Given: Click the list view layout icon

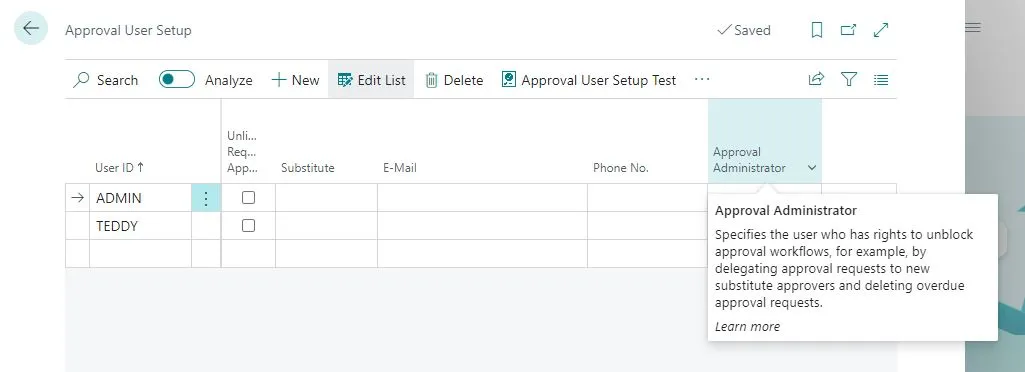Looking at the screenshot, I should (x=881, y=80).
